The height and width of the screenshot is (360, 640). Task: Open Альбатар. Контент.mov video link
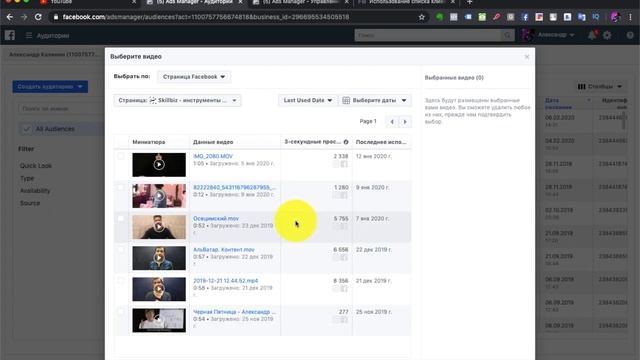click(x=224, y=250)
